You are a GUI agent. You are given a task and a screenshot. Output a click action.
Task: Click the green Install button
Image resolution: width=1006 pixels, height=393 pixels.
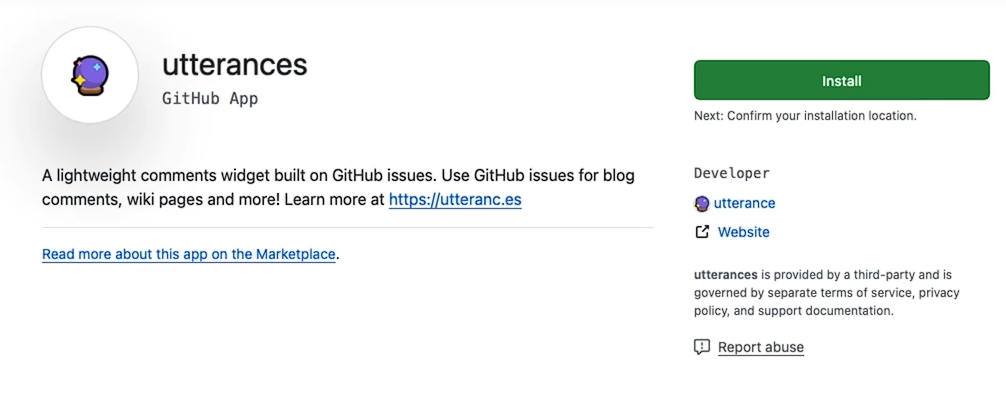(841, 81)
